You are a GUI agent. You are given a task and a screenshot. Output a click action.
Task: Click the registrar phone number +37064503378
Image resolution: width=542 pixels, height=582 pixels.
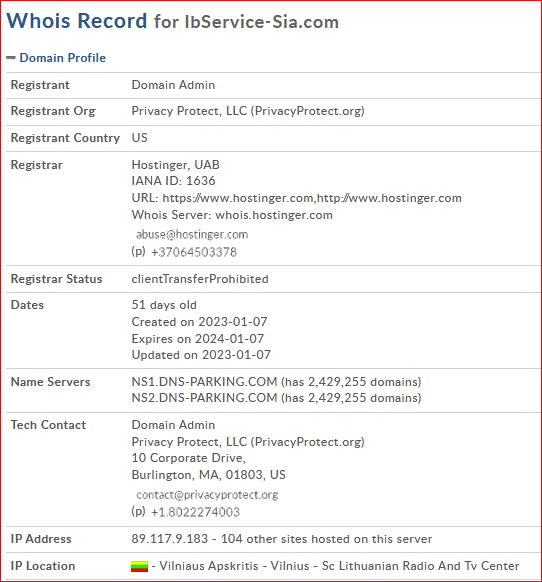pos(194,252)
